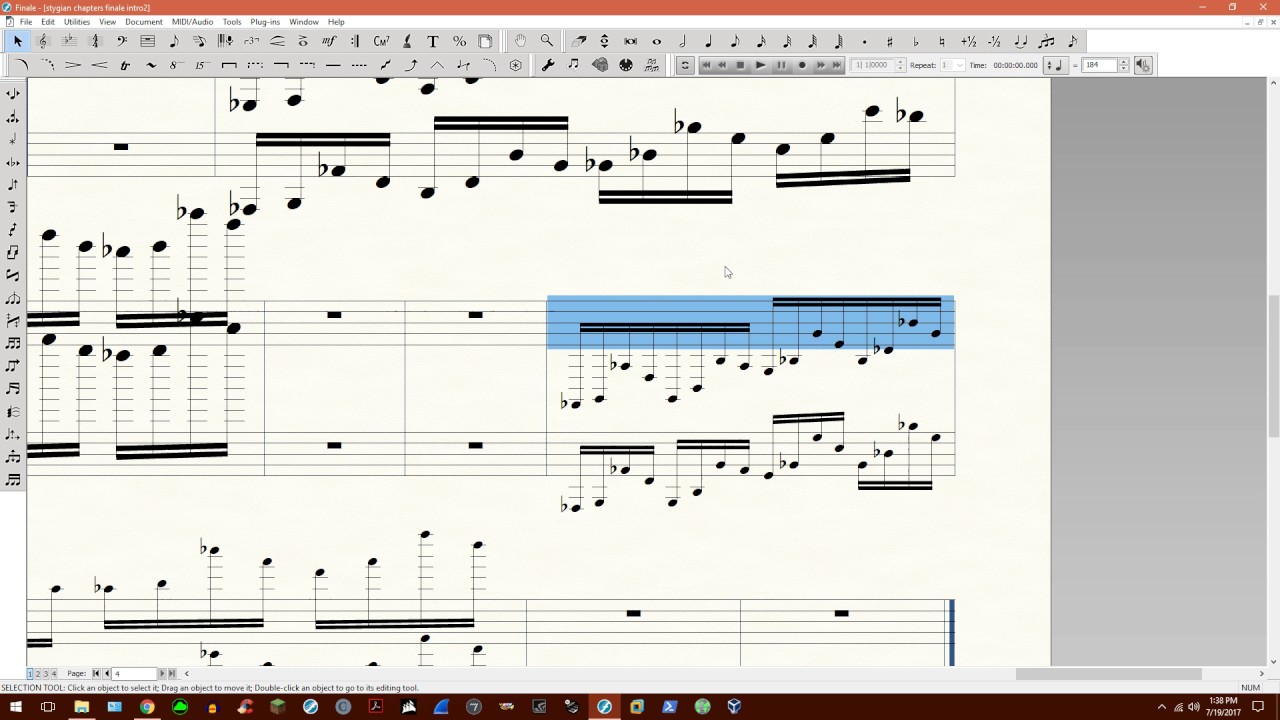Open the Edit menu

point(48,22)
